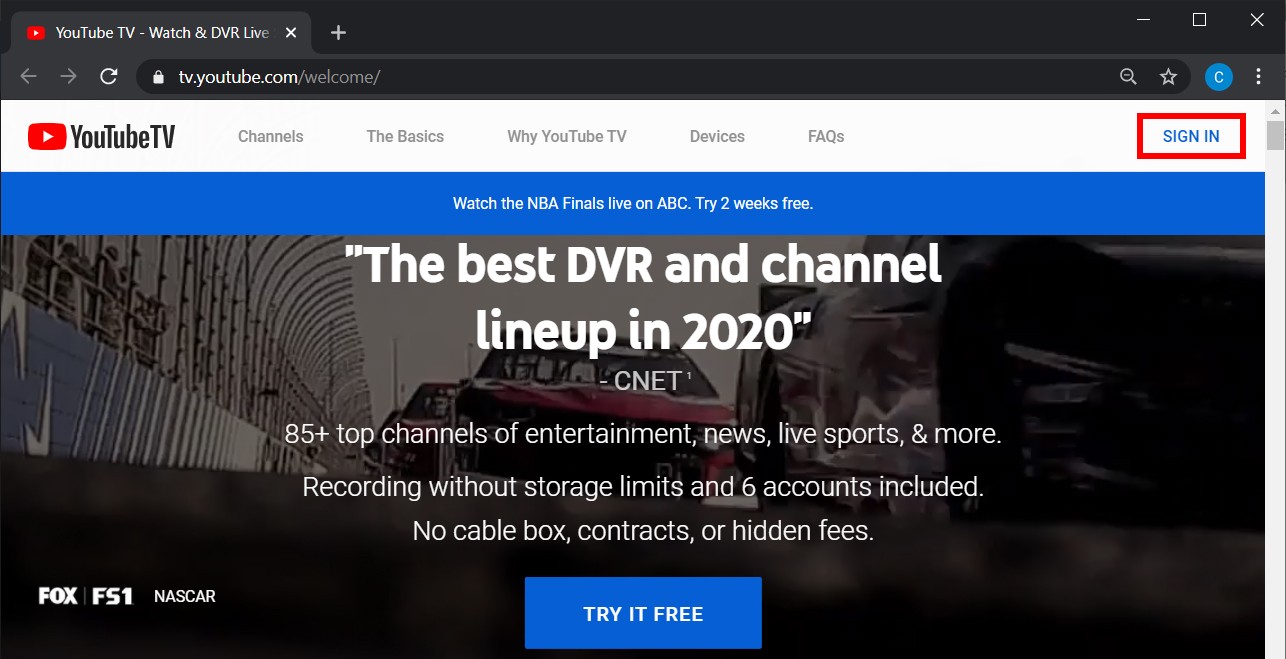Maximize the Chrome window
The image size is (1286, 659).
point(1200,20)
